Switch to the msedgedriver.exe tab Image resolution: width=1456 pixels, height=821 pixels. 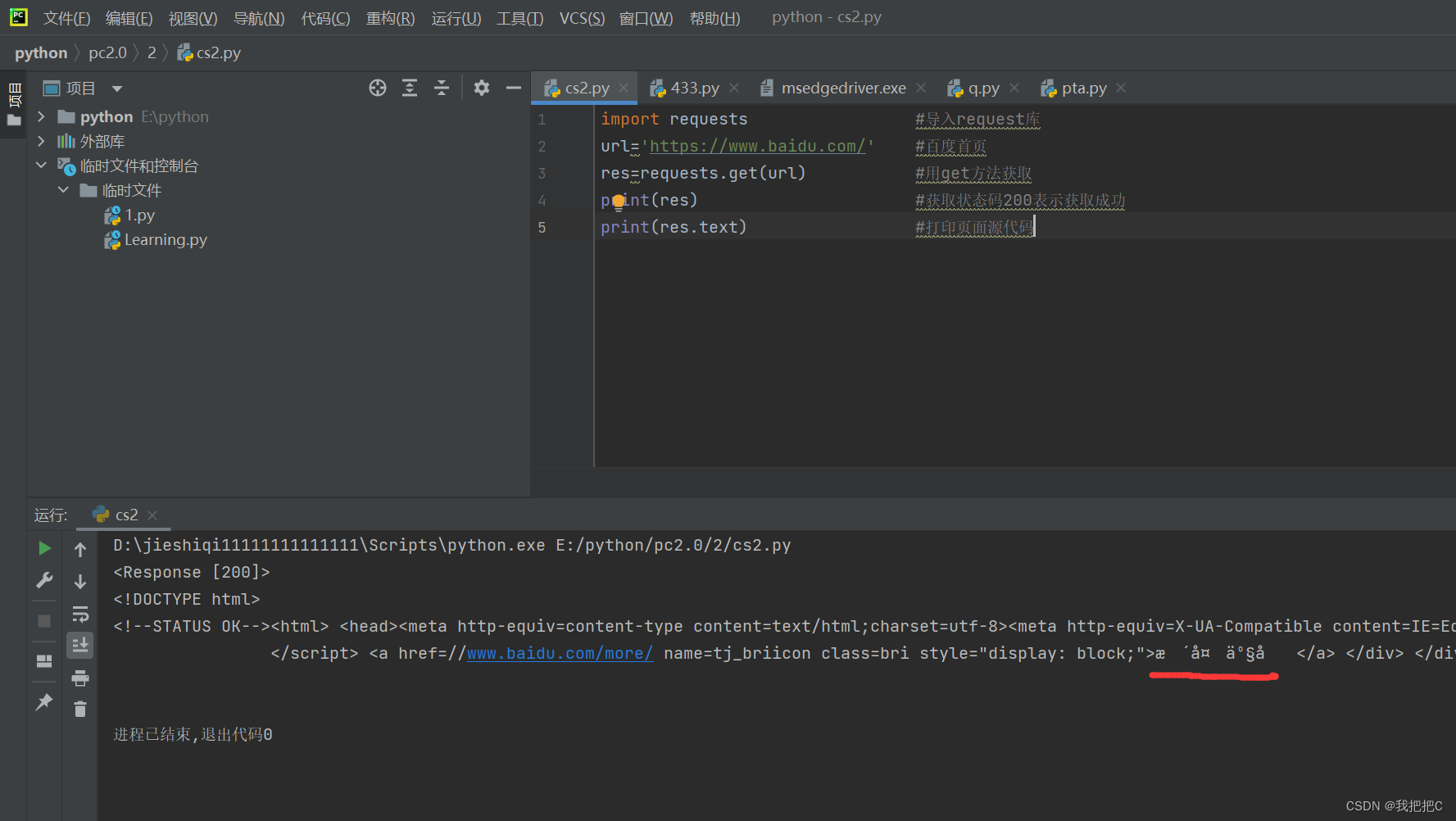[x=843, y=88]
